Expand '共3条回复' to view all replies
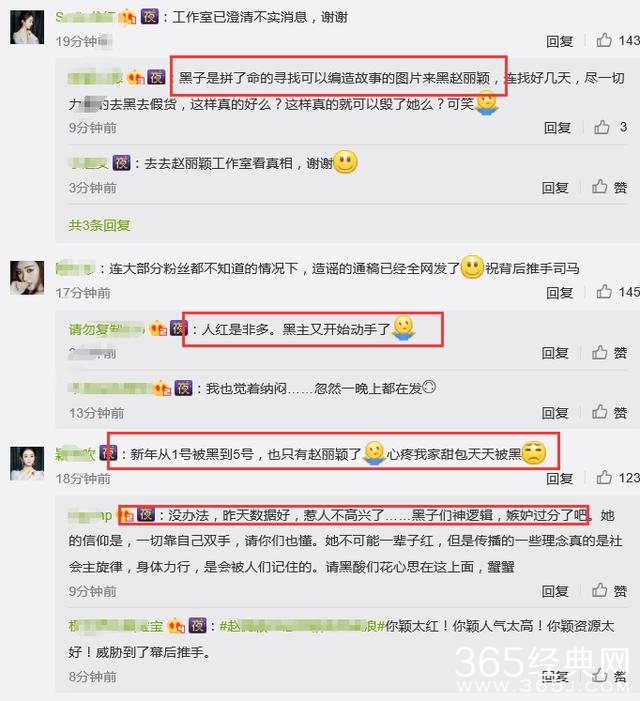Screen dimensions: 640x701 (x=99, y=225)
